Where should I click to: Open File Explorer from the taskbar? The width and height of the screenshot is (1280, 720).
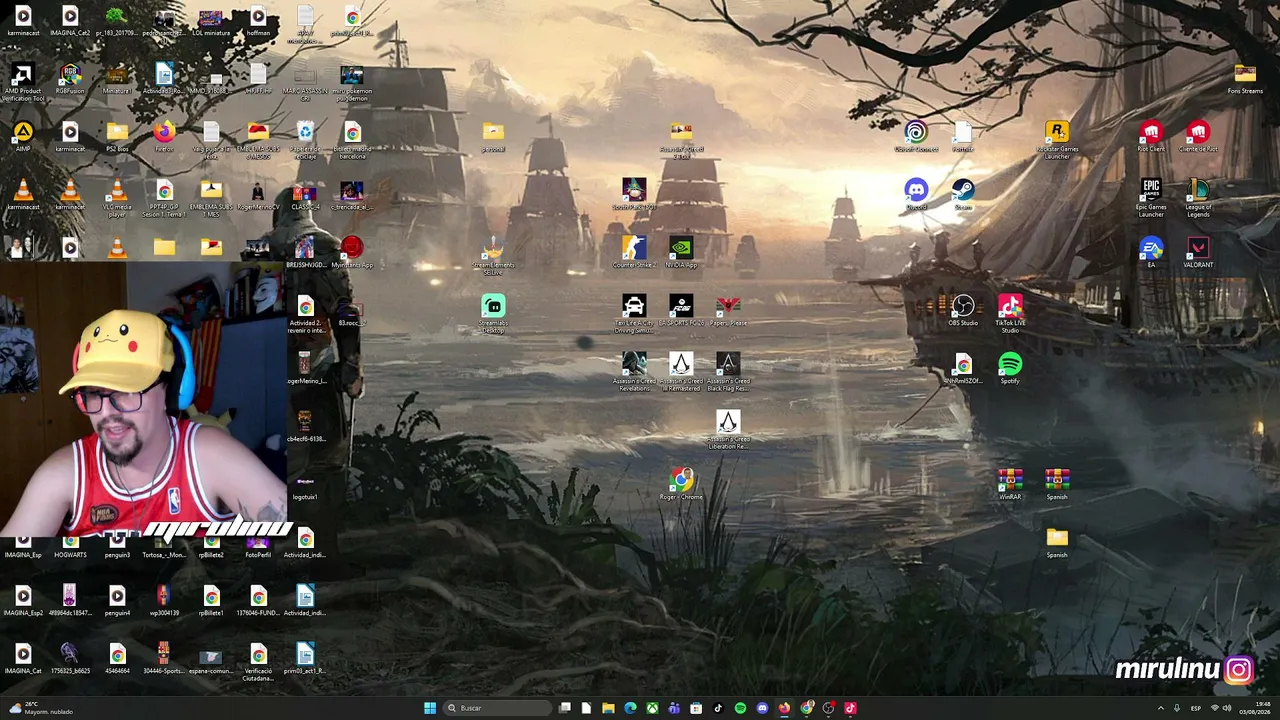[608, 708]
